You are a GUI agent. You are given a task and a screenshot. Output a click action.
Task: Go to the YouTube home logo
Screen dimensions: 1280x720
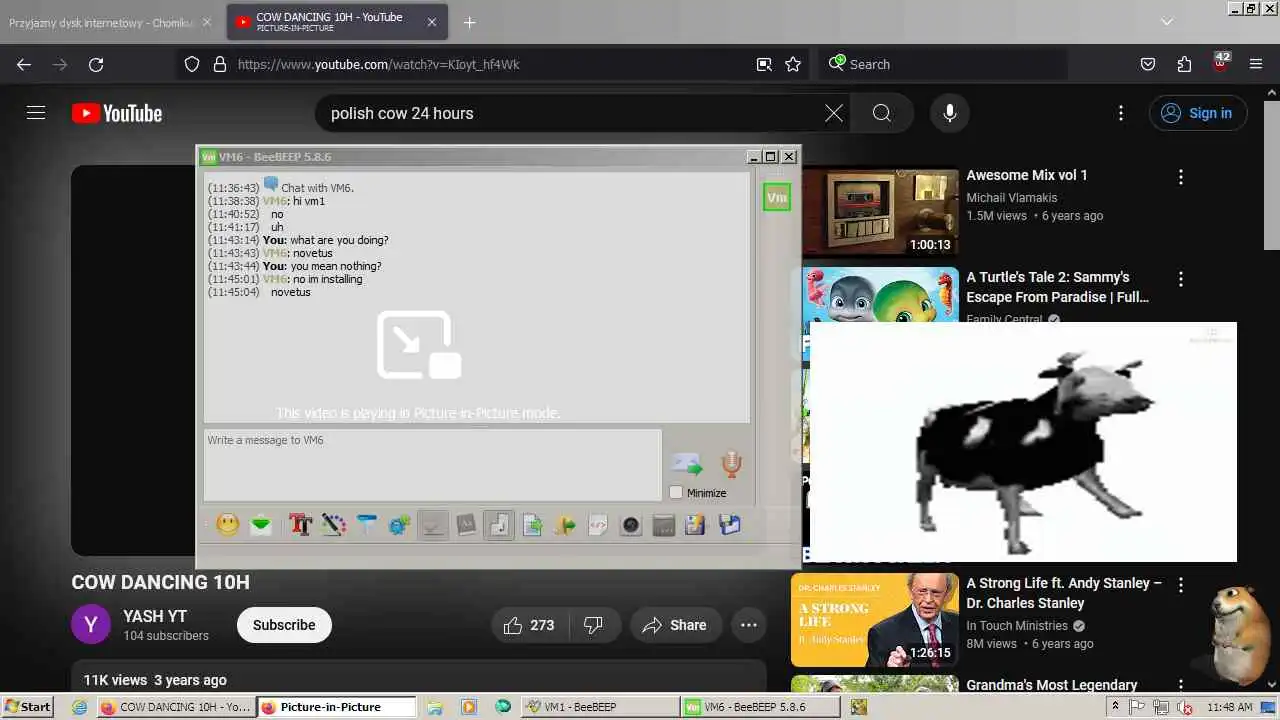[x=117, y=113]
